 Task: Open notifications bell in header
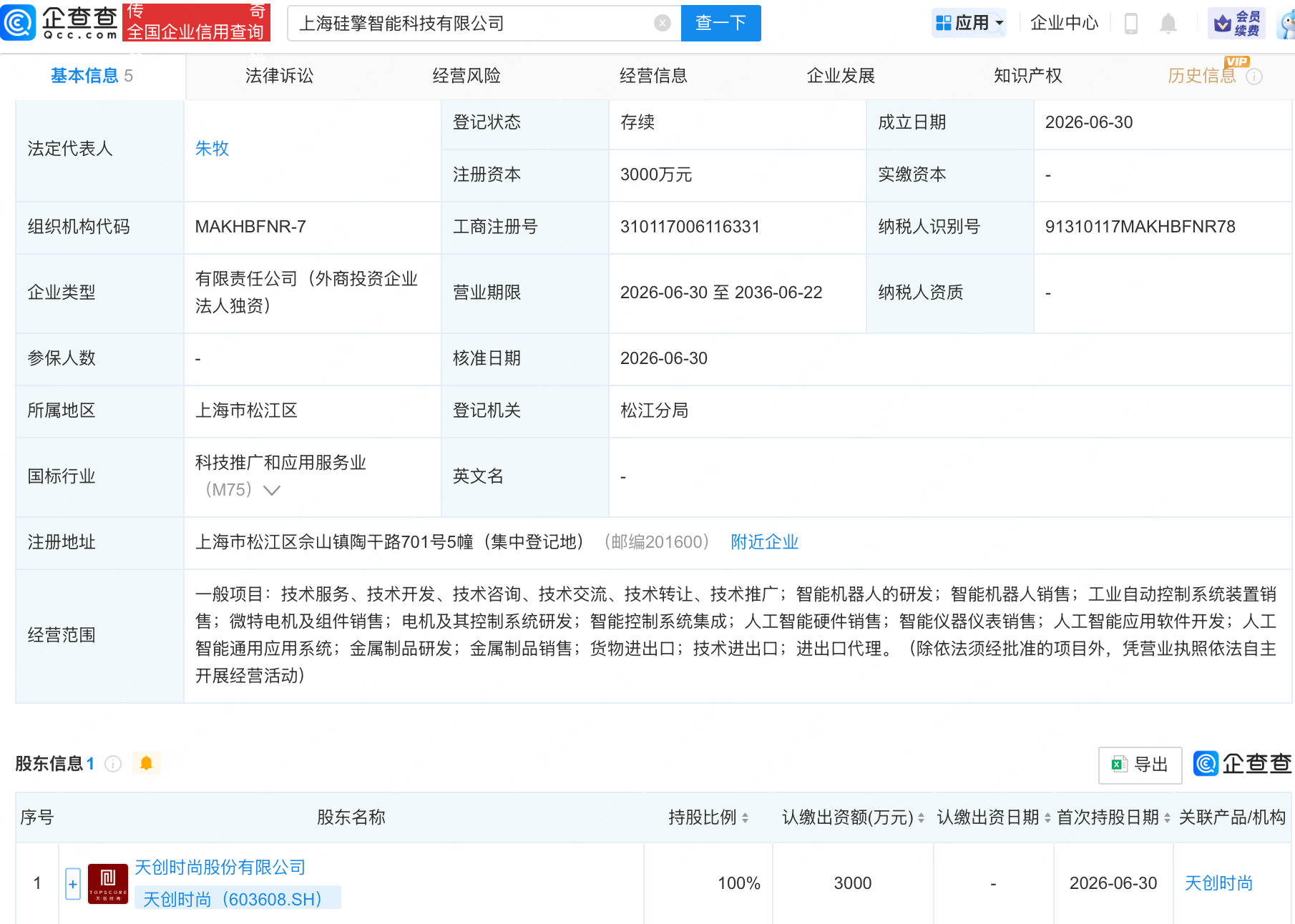tap(1168, 24)
